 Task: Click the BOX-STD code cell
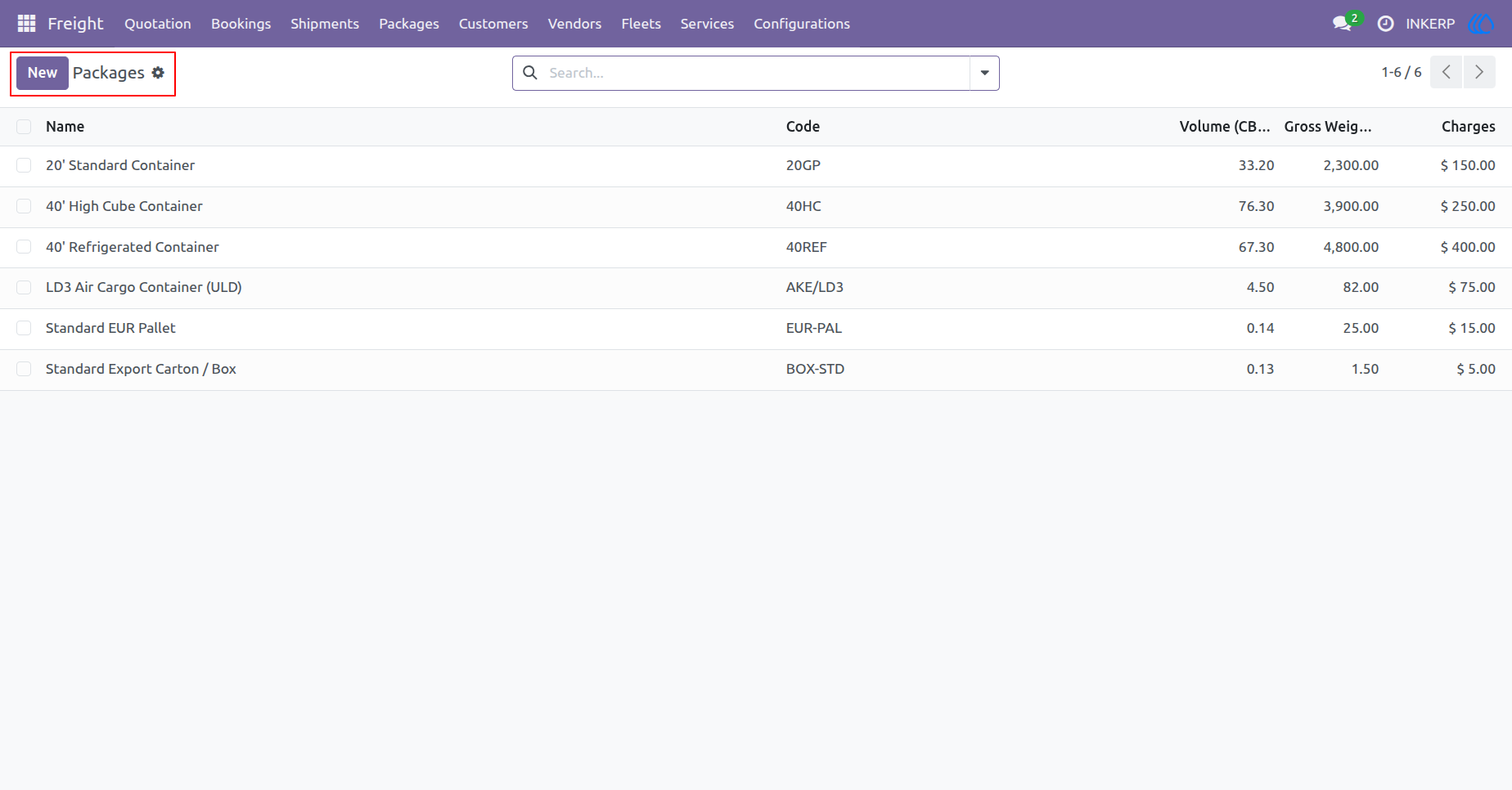click(x=815, y=369)
